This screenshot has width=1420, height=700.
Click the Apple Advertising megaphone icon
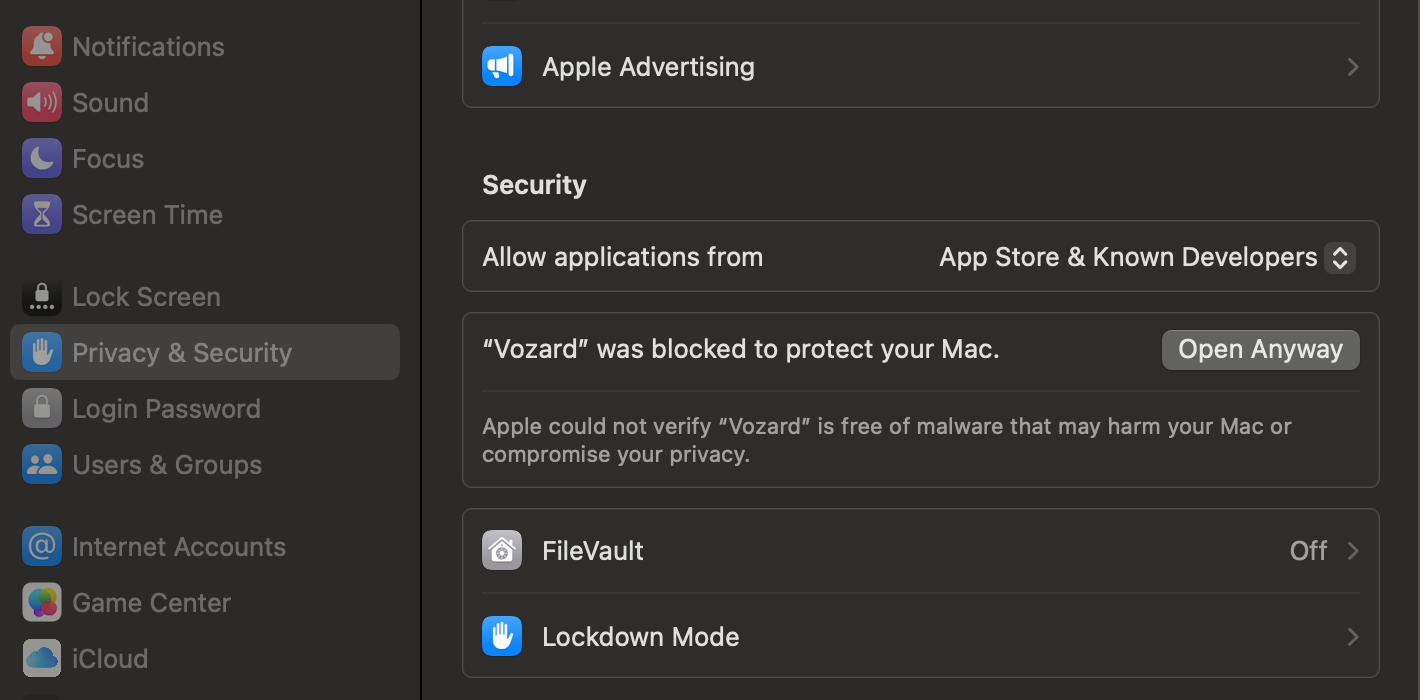(501, 66)
